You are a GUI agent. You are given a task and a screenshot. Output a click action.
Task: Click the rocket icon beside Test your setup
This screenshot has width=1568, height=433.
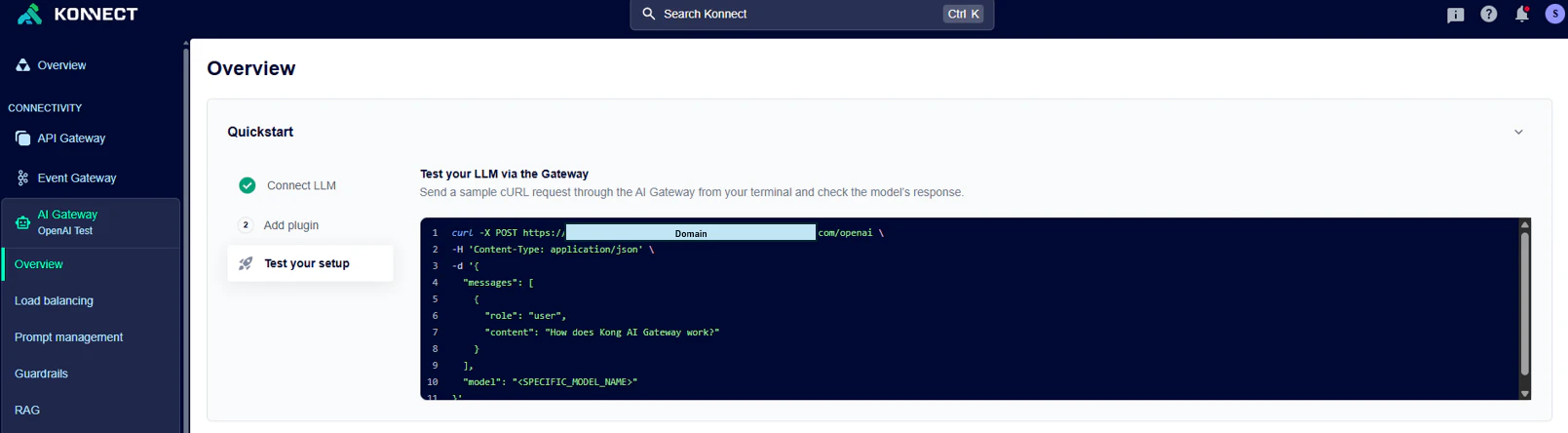coord(246,263)
